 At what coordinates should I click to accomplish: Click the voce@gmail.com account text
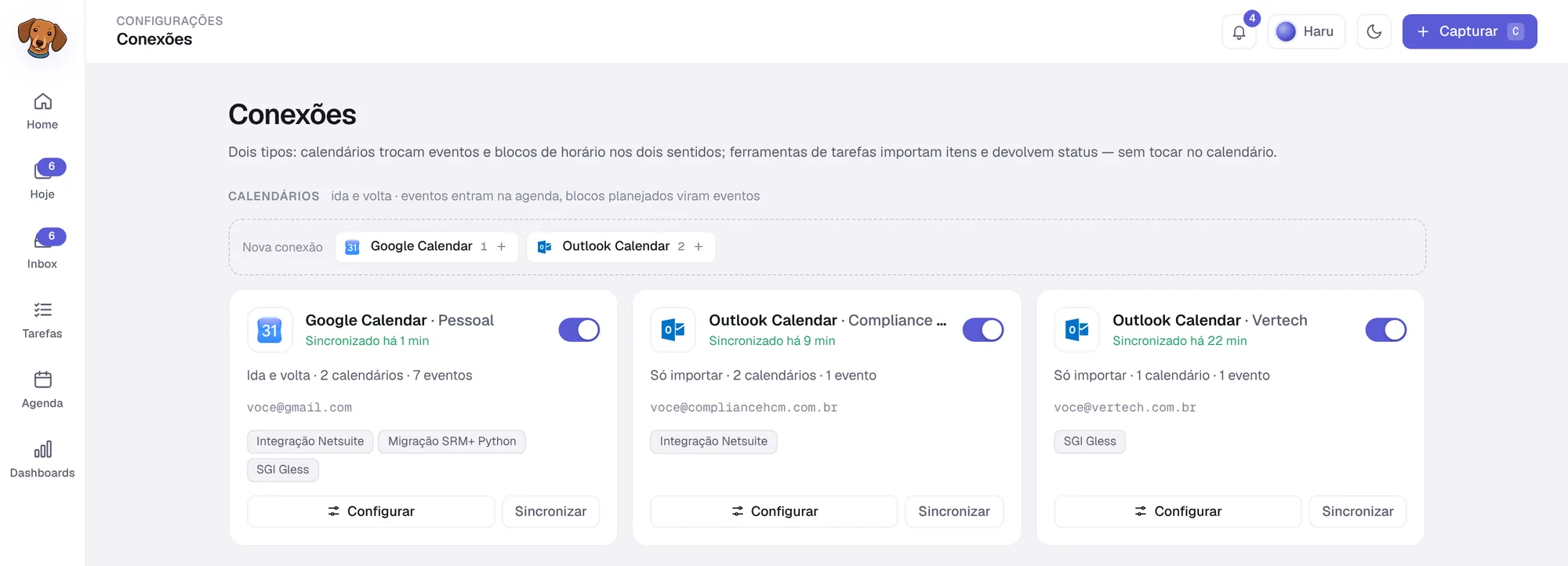click(x=299, y=408)
